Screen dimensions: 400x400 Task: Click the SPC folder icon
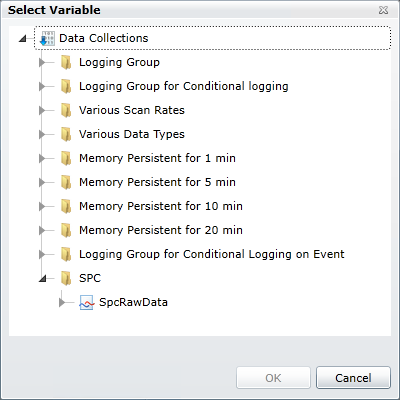pyautogui.click(x=66, y=278)
